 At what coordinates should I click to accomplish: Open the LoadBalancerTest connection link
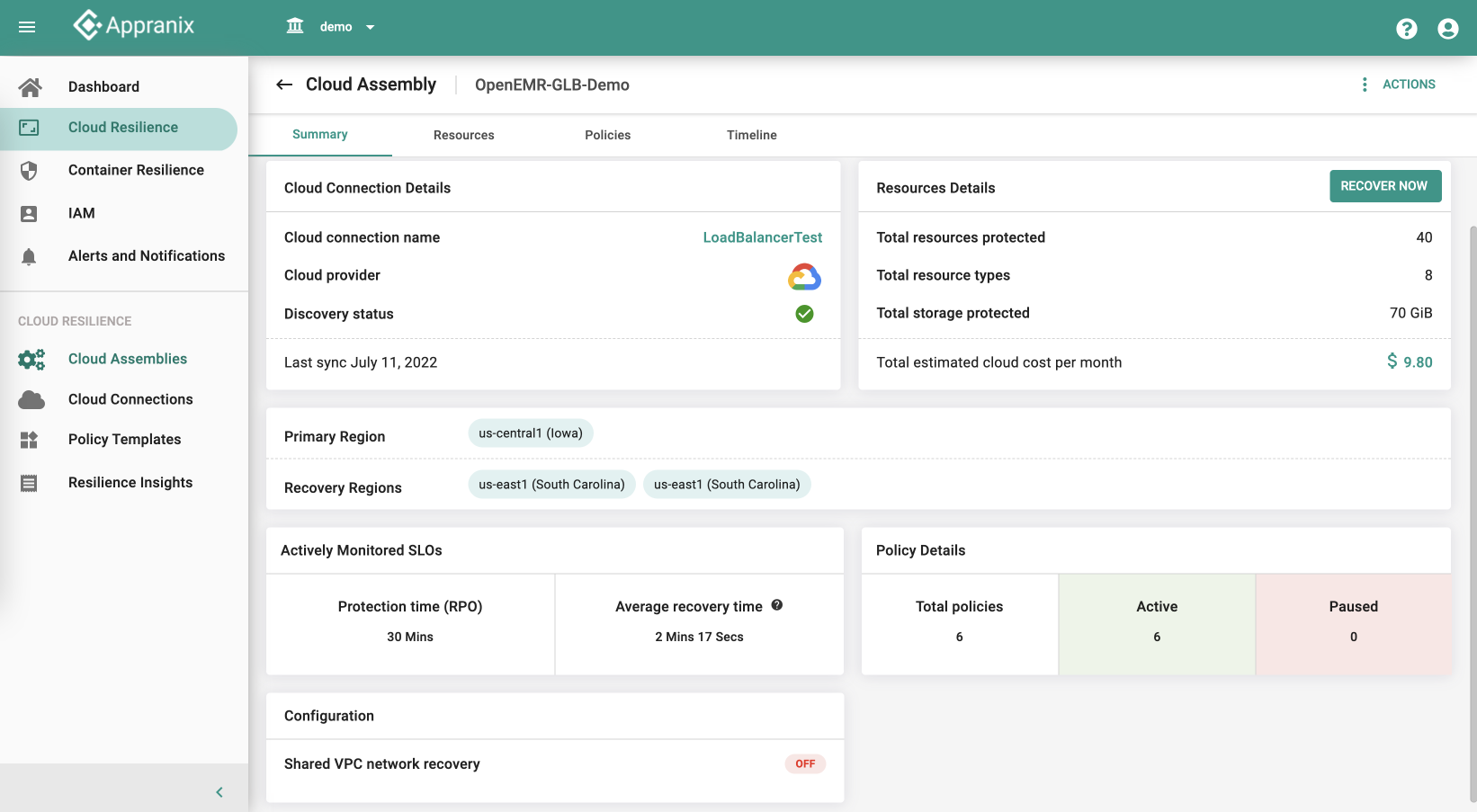pos(762,237)
